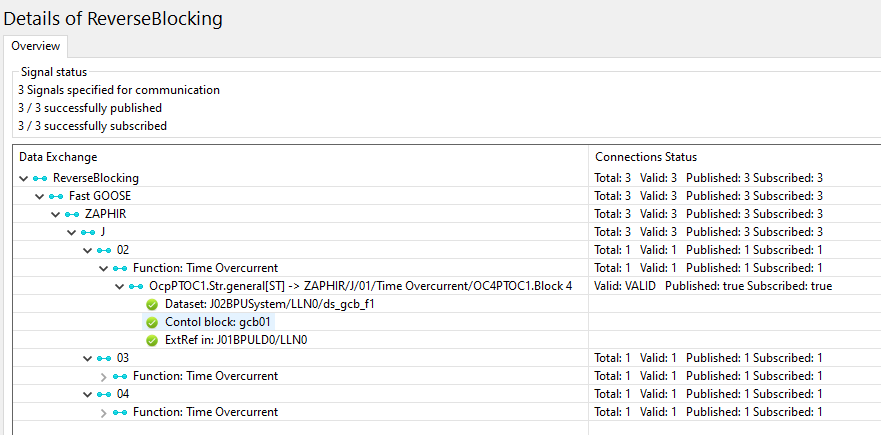Expand Function: Time Overcurrent under 03
881x435 pixels.
click(x=103, y=376)
